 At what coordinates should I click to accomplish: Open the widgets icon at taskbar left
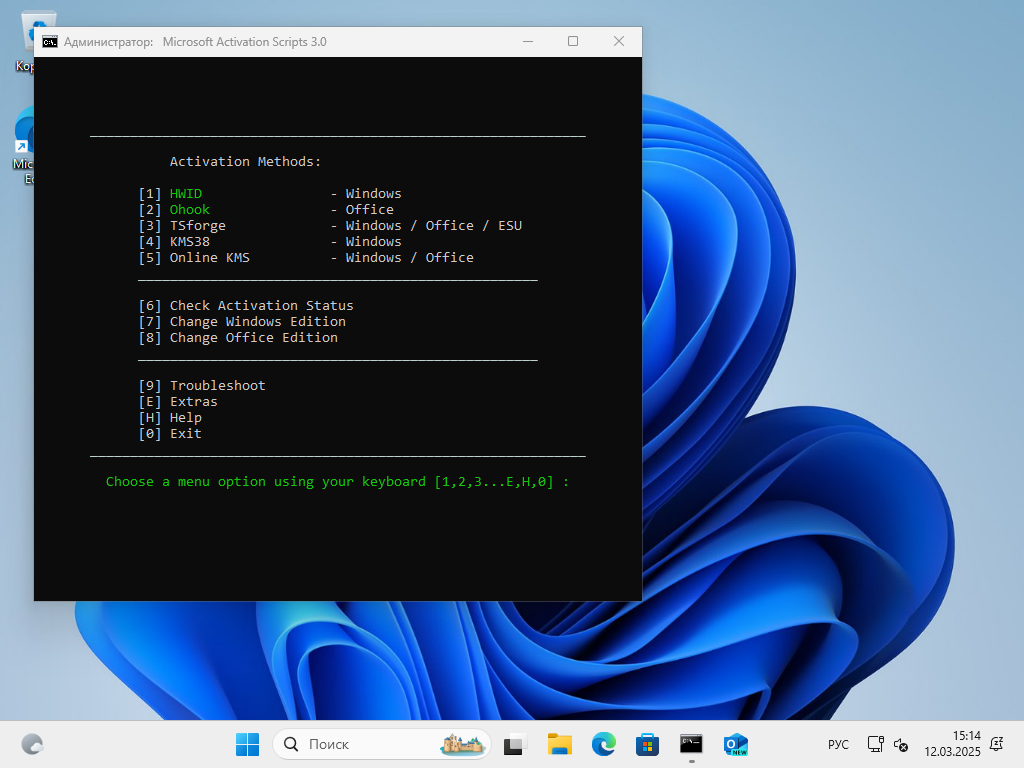[32, 744]
